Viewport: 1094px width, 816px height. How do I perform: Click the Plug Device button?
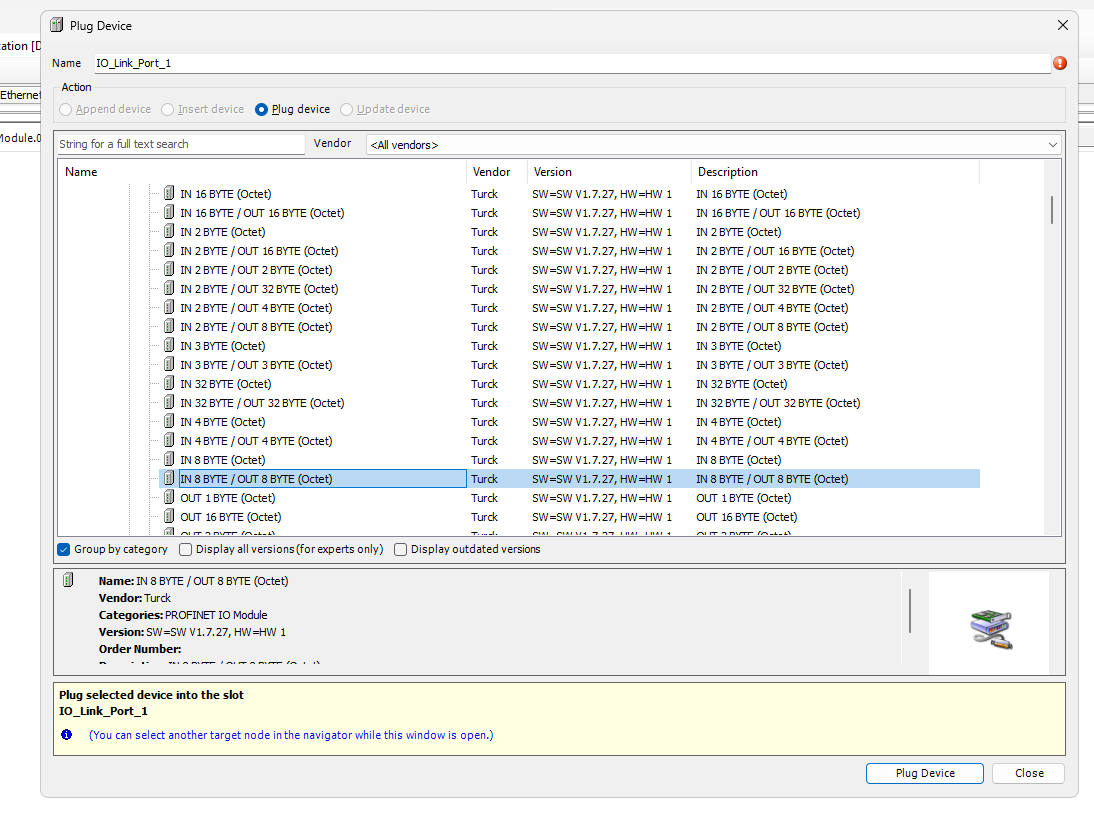924,773
